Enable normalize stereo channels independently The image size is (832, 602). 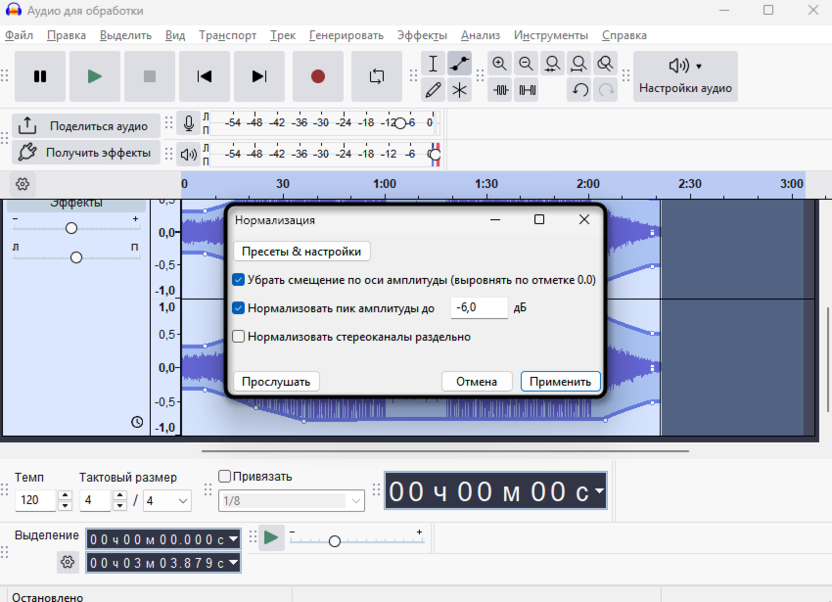239,337
